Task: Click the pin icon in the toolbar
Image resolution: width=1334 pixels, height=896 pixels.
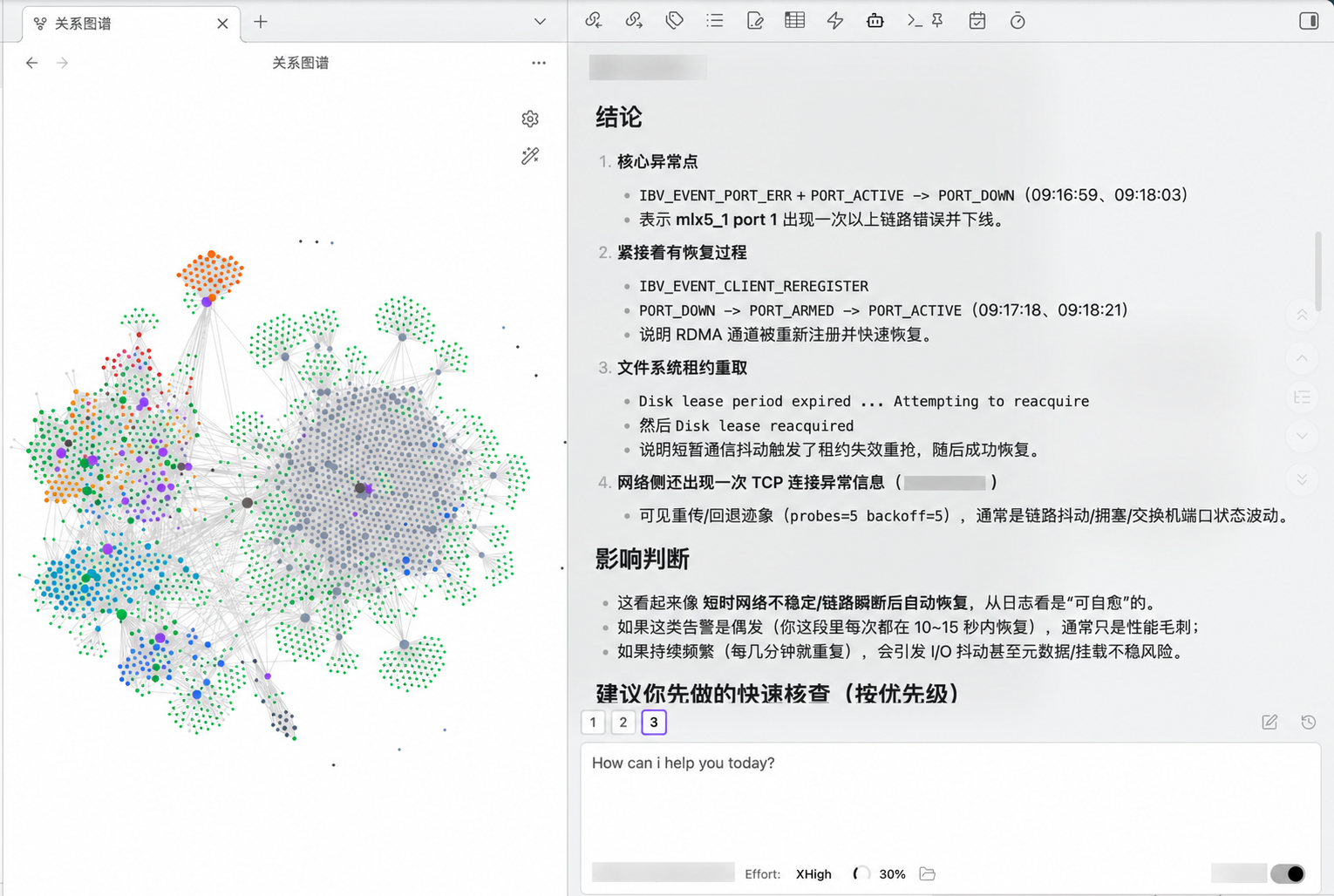Action: (937, 21)
